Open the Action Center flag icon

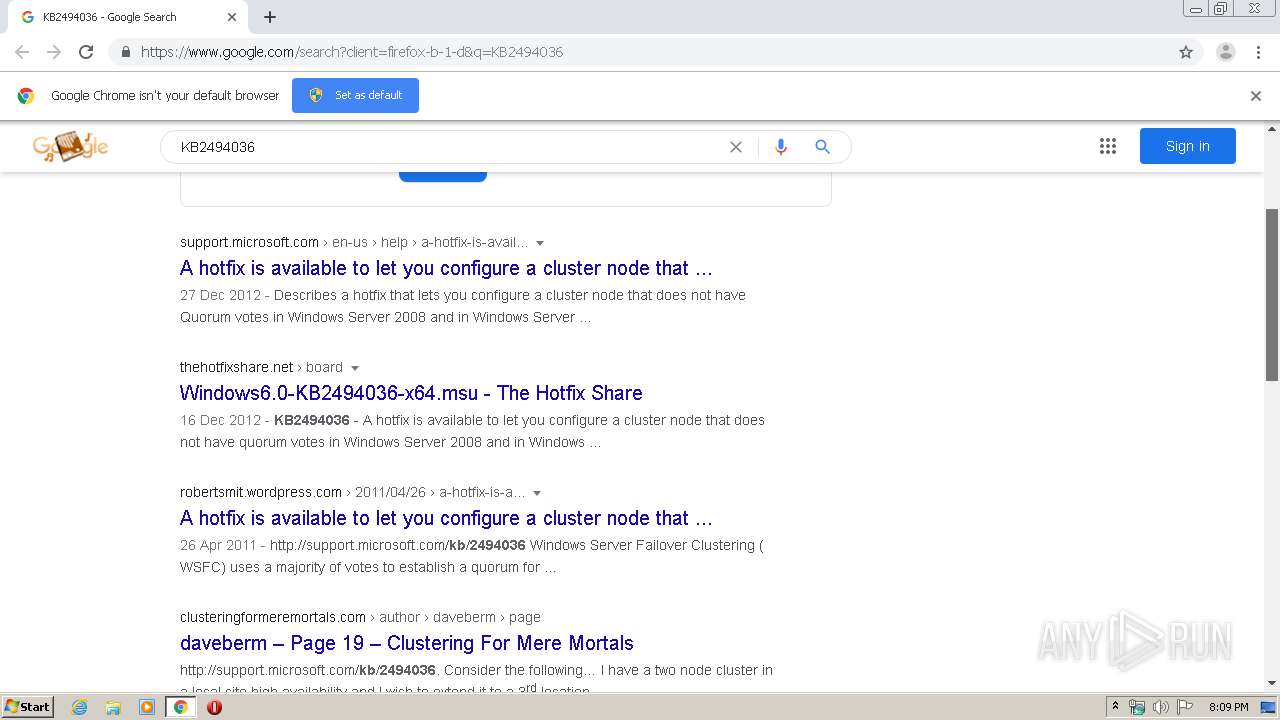(x=1185, y=707)
